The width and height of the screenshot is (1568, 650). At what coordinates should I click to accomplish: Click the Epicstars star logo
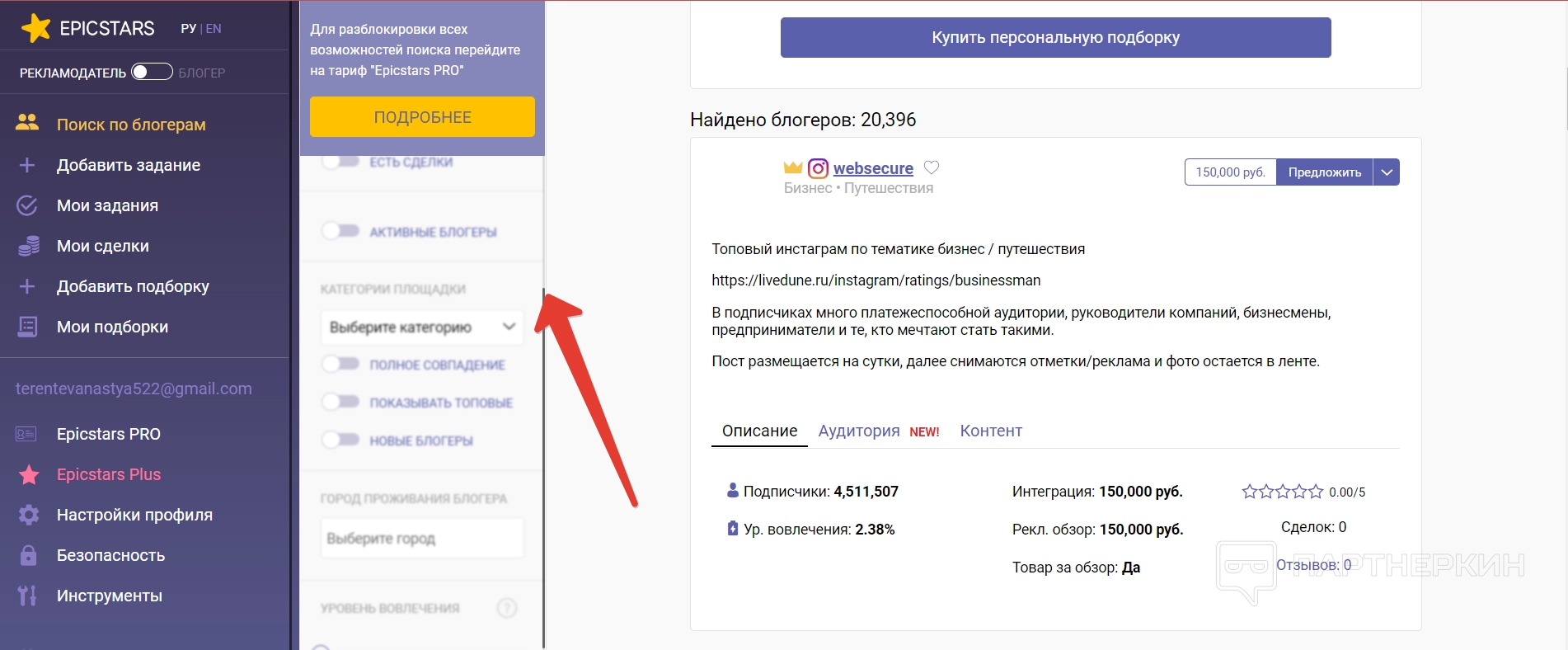click(36, 28)
